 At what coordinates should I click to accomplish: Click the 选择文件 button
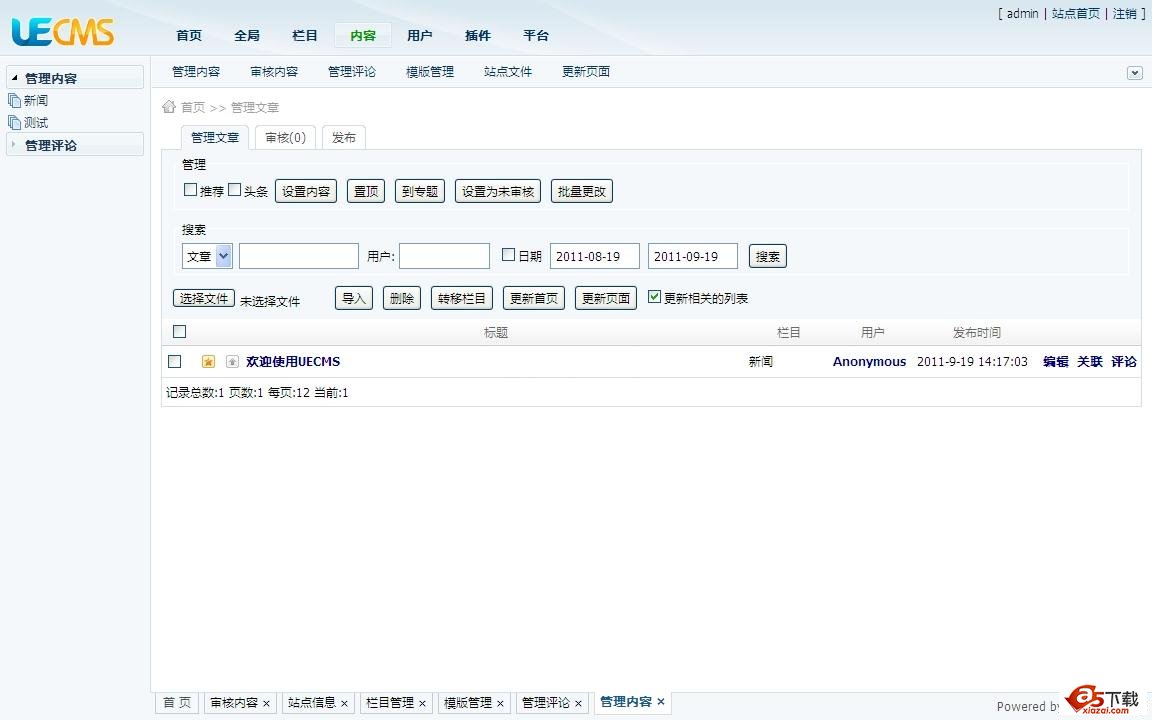(x=204, y=298)
